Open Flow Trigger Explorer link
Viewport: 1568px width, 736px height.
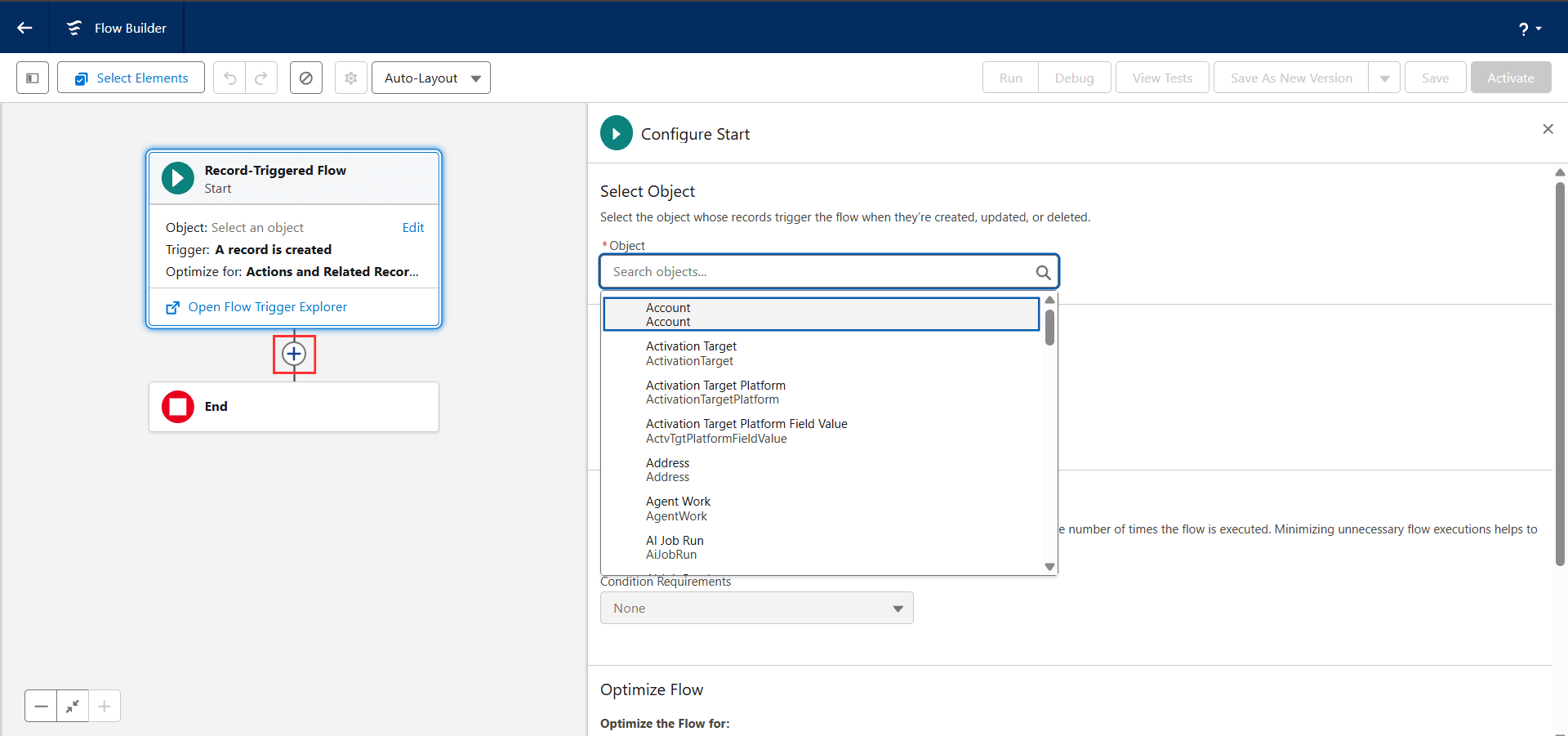point(267,307)
